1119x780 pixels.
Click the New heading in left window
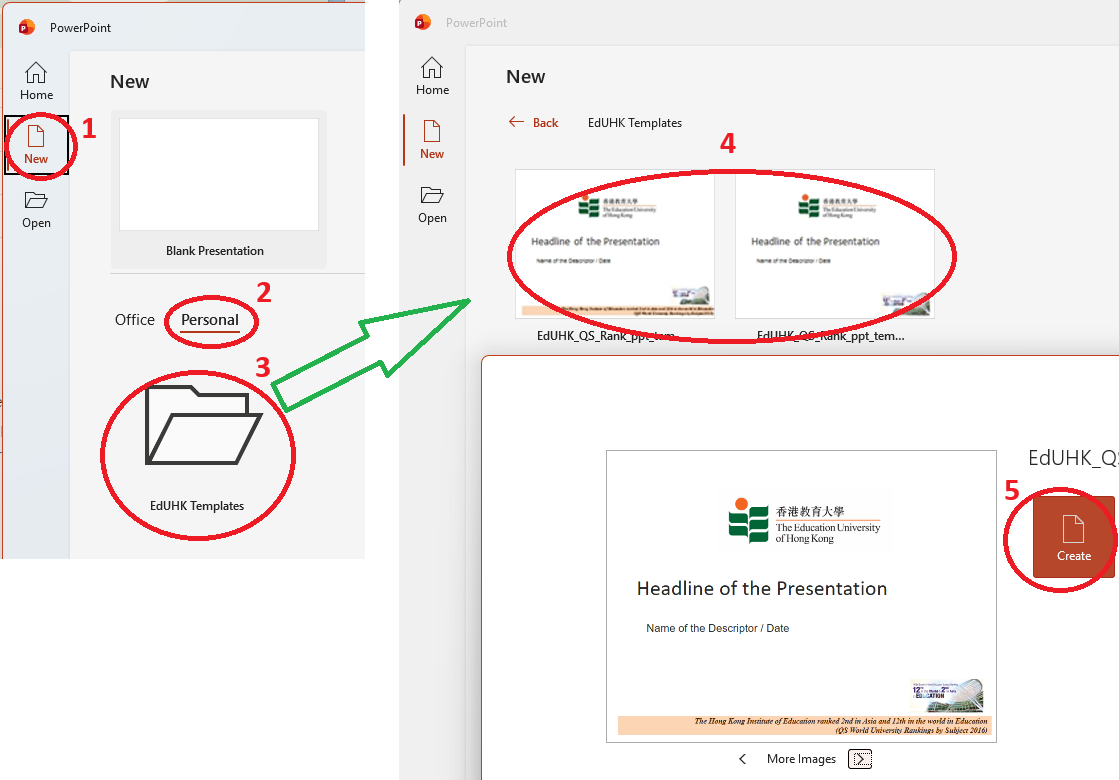pyautogui.click(x=129, y=81)
